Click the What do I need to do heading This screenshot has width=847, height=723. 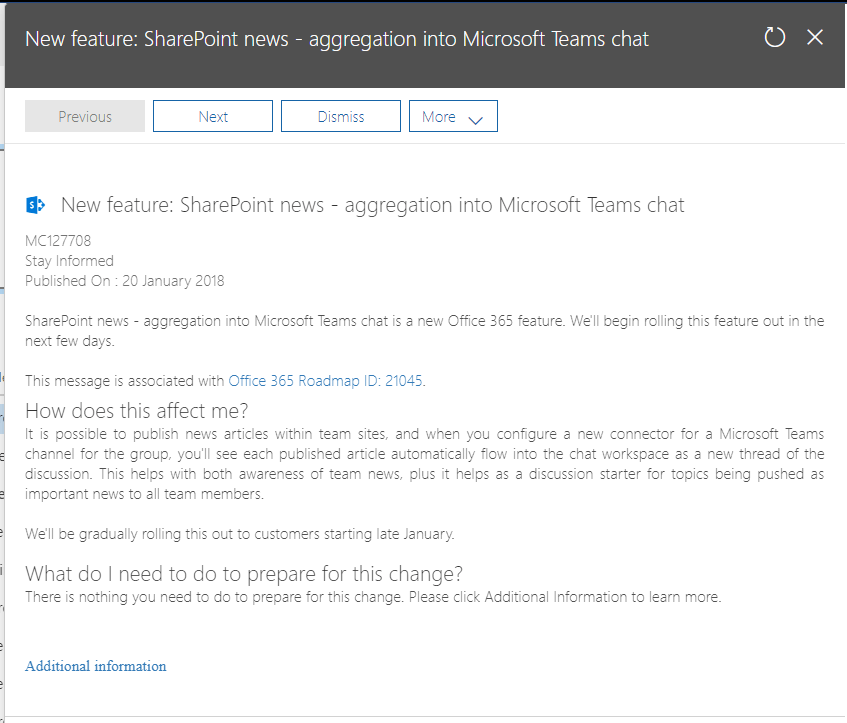tap(244, 574)
